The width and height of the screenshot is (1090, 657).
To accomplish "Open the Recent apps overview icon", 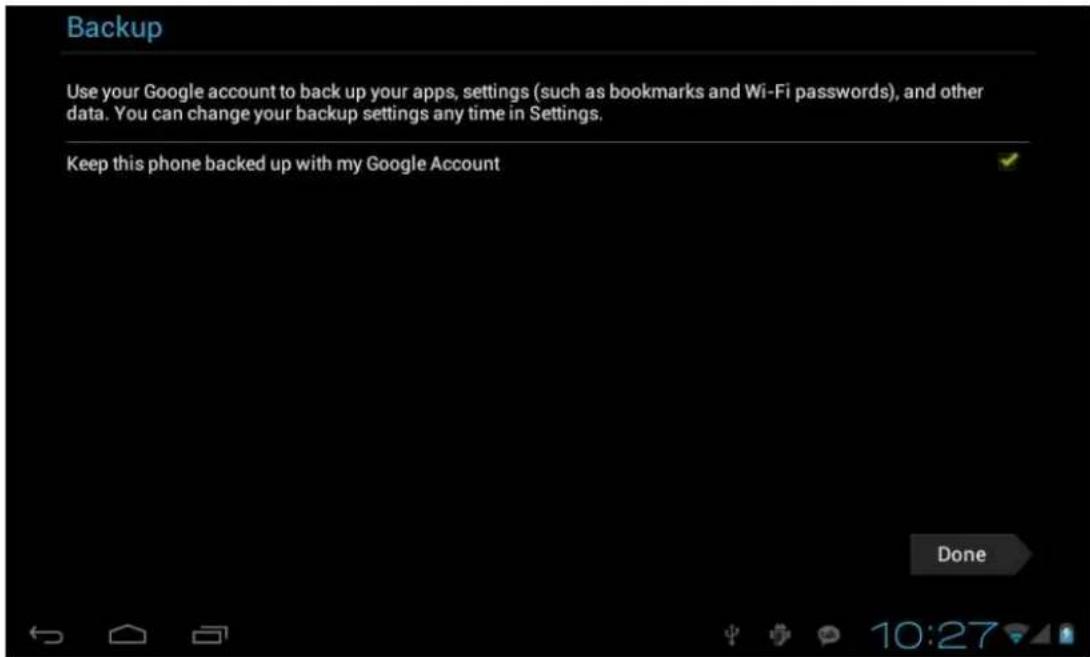I will point(209,634).
